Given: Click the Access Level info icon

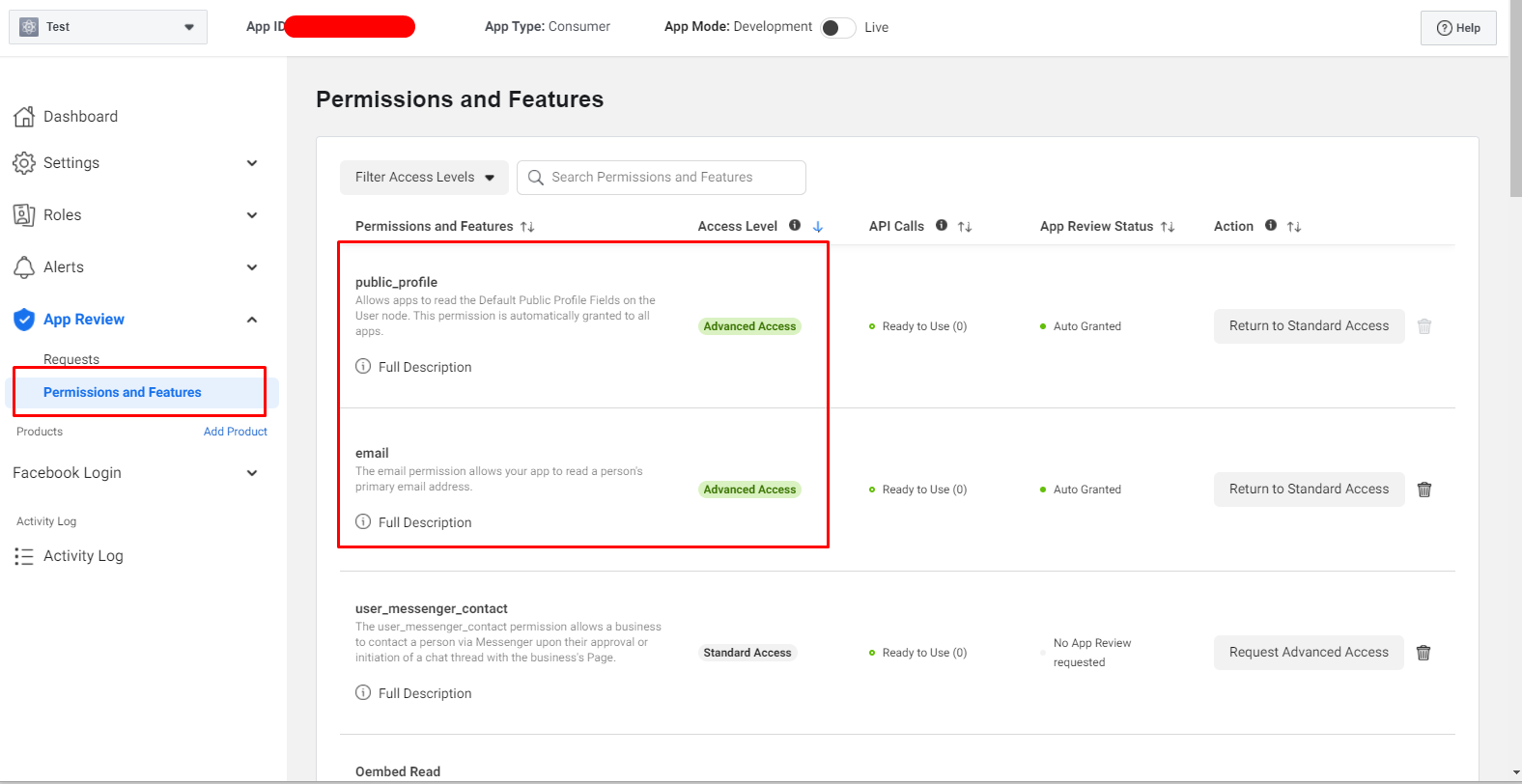Looking at the screenshot, I should point(795,226).
